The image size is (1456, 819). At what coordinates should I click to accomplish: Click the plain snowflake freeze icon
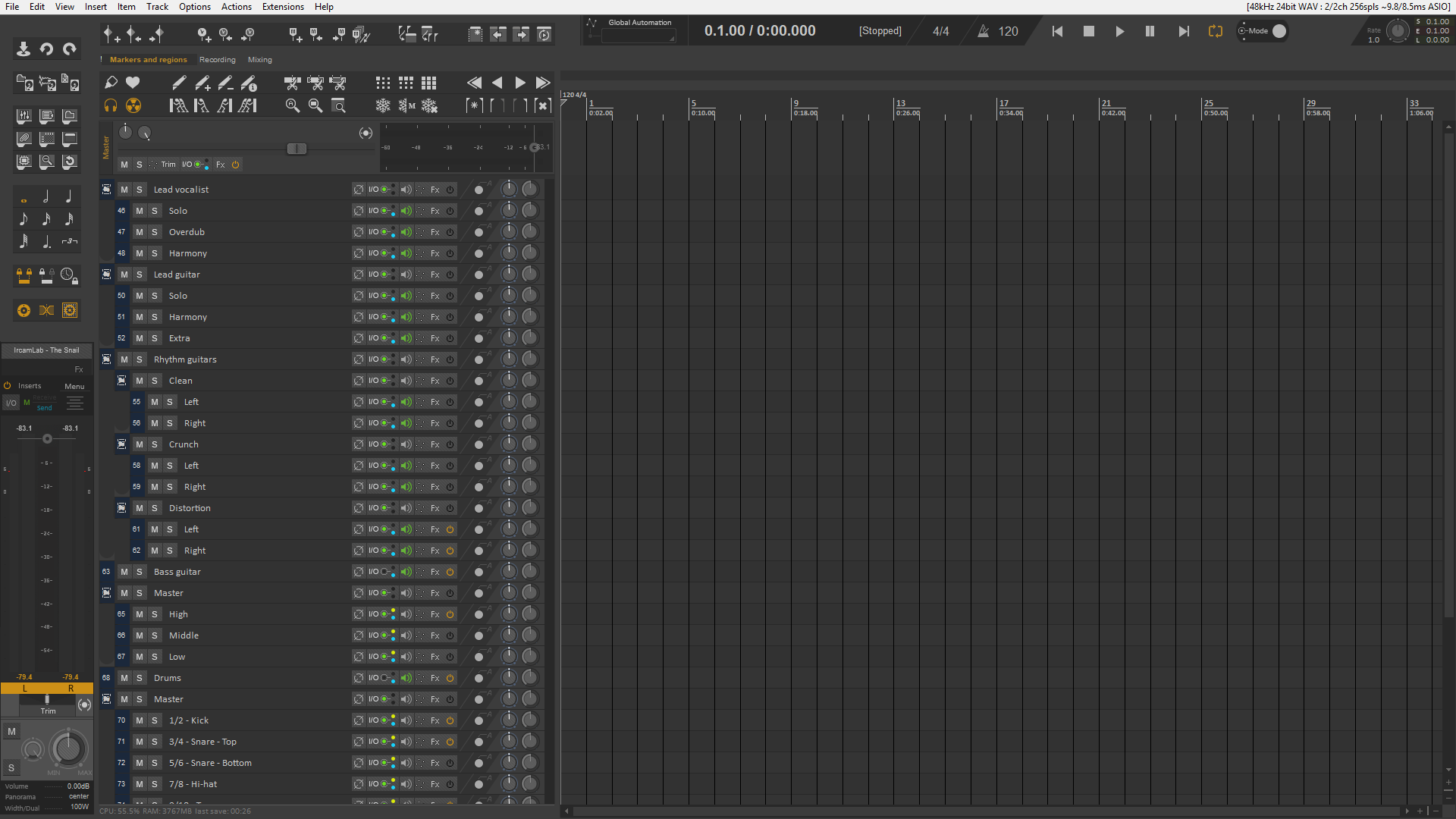pyautogui.click(x=383, y=105)
